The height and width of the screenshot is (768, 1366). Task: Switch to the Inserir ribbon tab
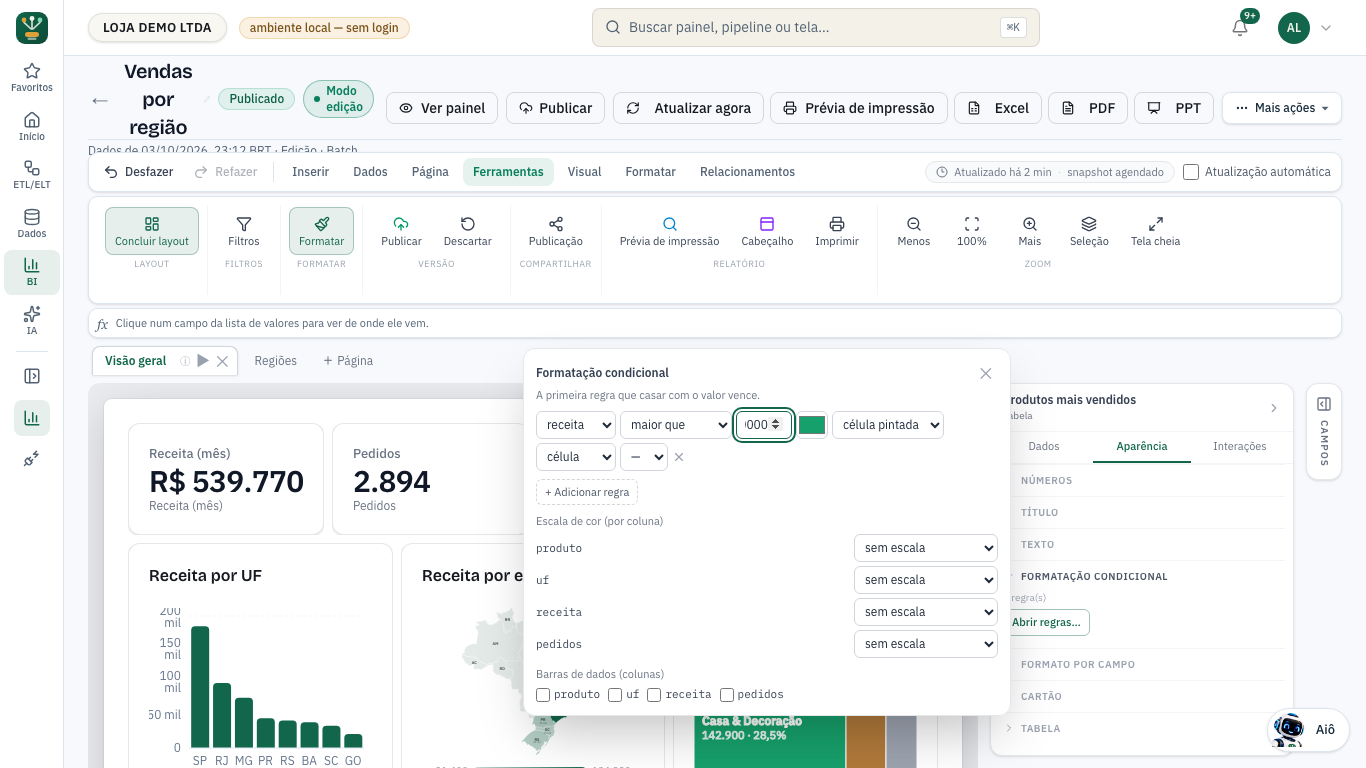click(310, 172)
